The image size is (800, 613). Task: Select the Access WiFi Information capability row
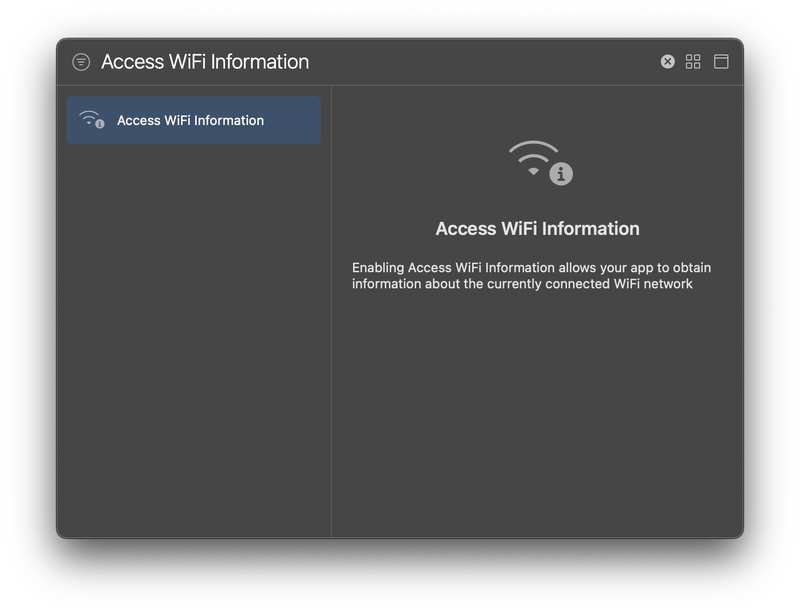(190, 120)
